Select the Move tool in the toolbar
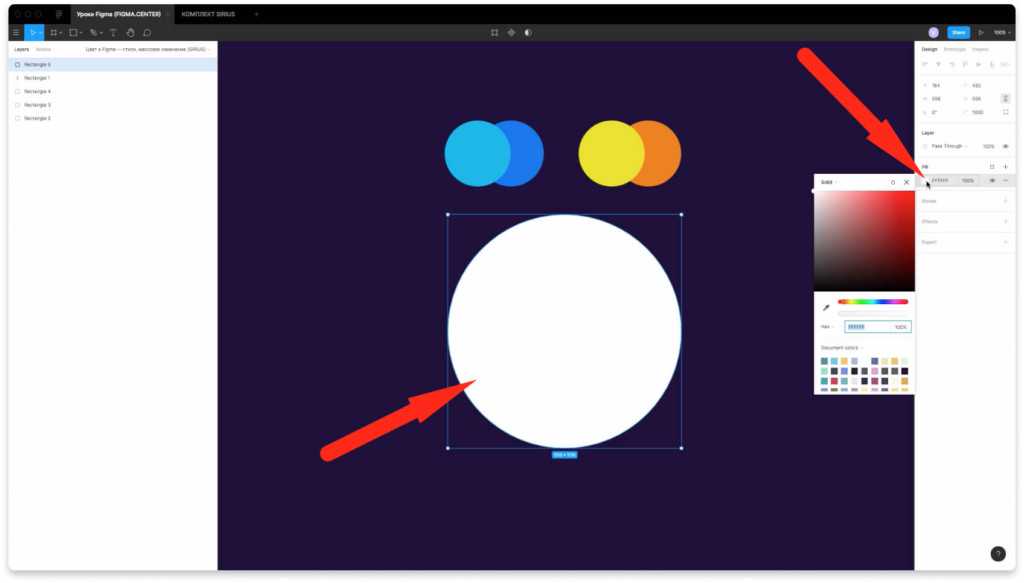 32,33
